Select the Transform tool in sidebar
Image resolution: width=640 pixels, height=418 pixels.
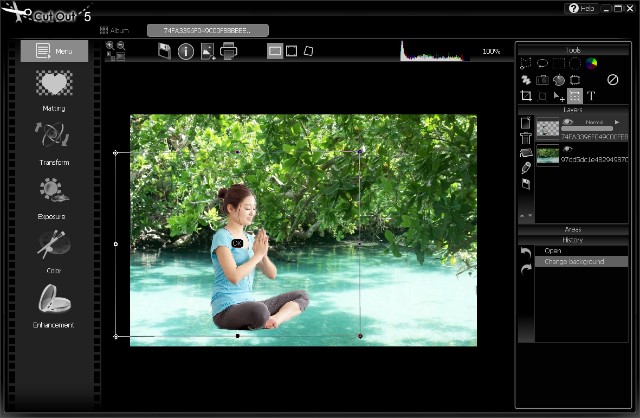[x=54, y=140]
